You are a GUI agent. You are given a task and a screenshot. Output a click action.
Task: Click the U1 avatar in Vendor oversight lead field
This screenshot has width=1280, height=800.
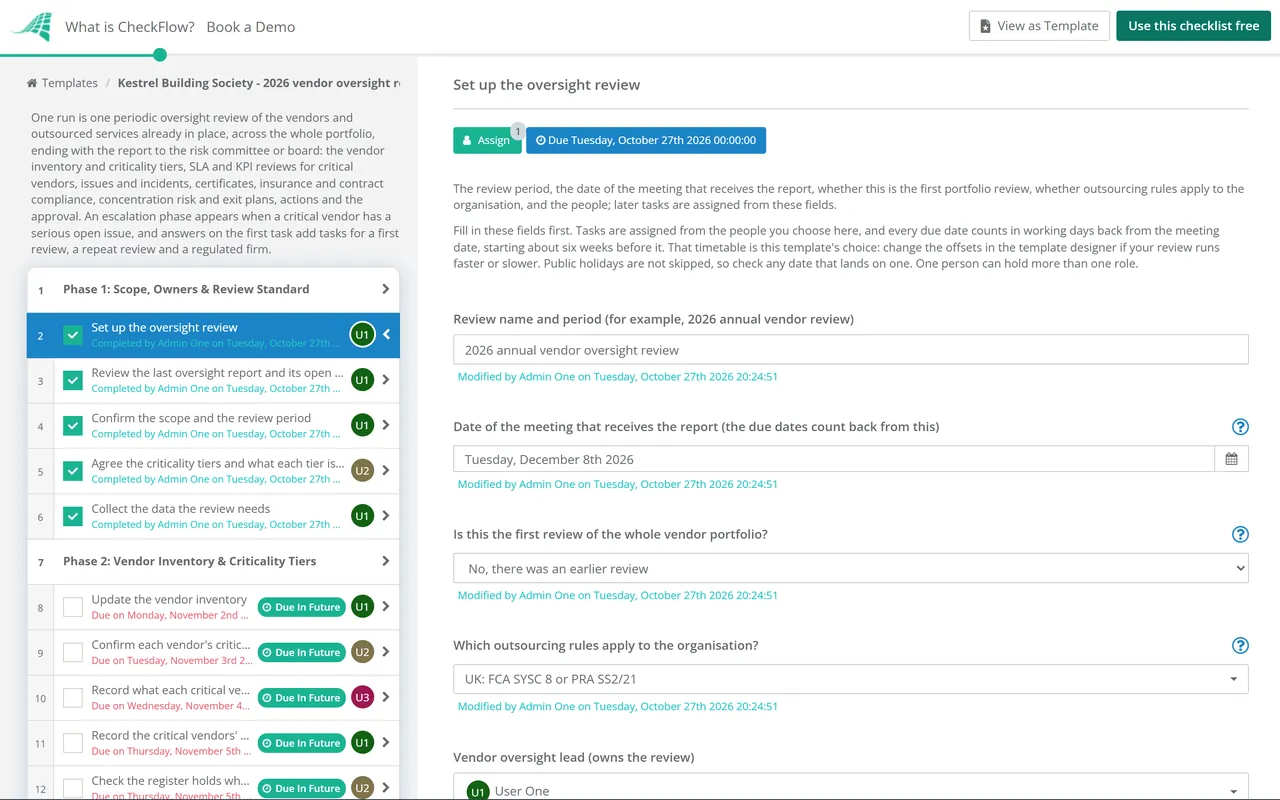[x=478, y=791]
